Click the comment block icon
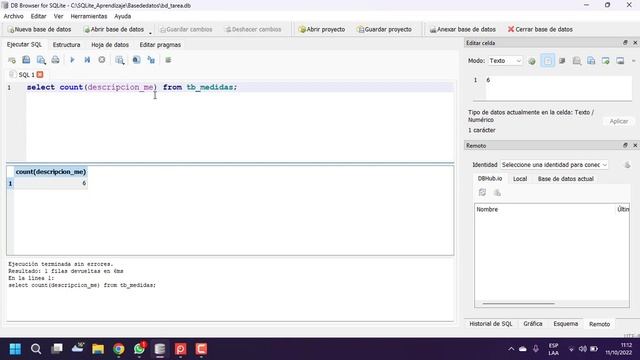Image resolution: width=640 pixels, height=360 pixels. [x=168, y=60]
